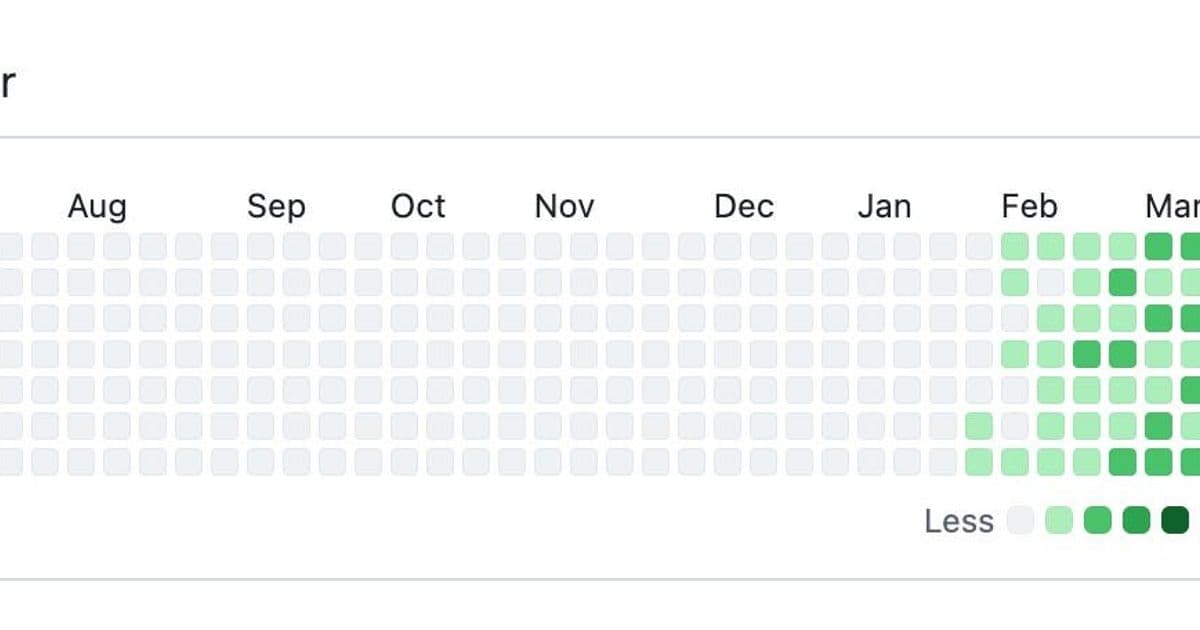Screen dimensions: 1200x630
Task: Select leftmost green cell in second-to-last row
Action: tap(979, 426)
